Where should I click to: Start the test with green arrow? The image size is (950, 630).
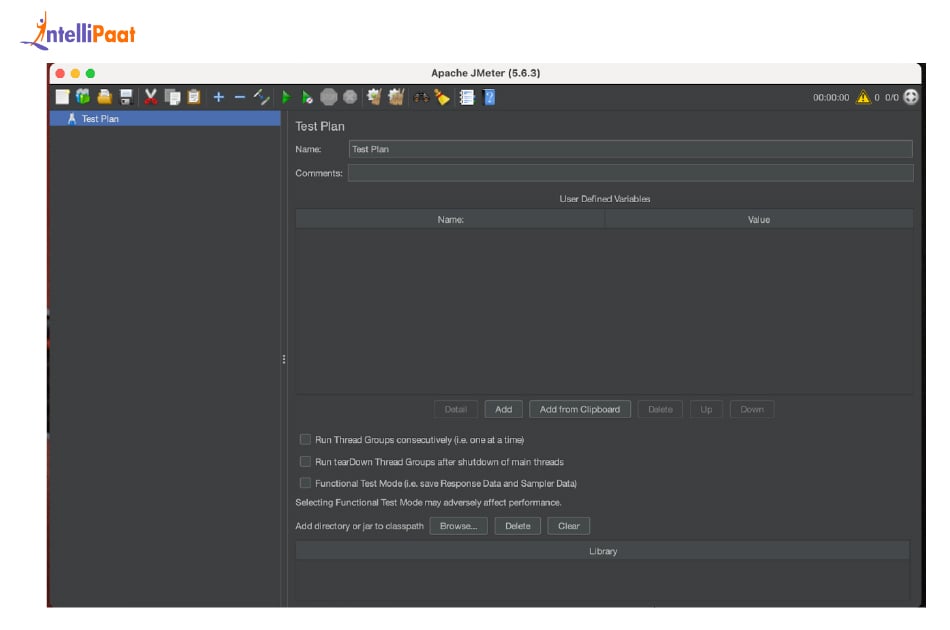(x=286, y=97)
